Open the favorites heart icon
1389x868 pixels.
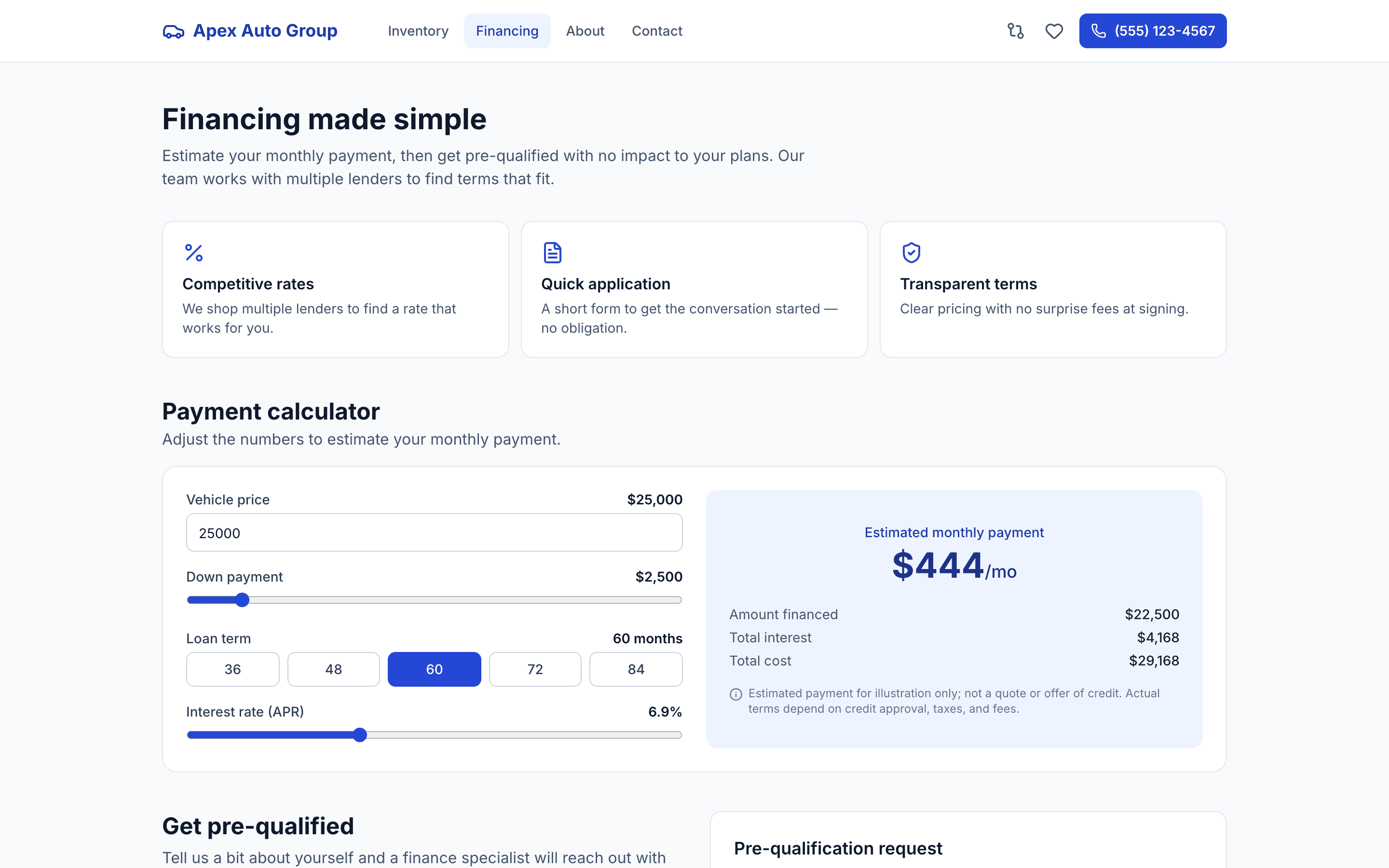[x=1054, y=31]
